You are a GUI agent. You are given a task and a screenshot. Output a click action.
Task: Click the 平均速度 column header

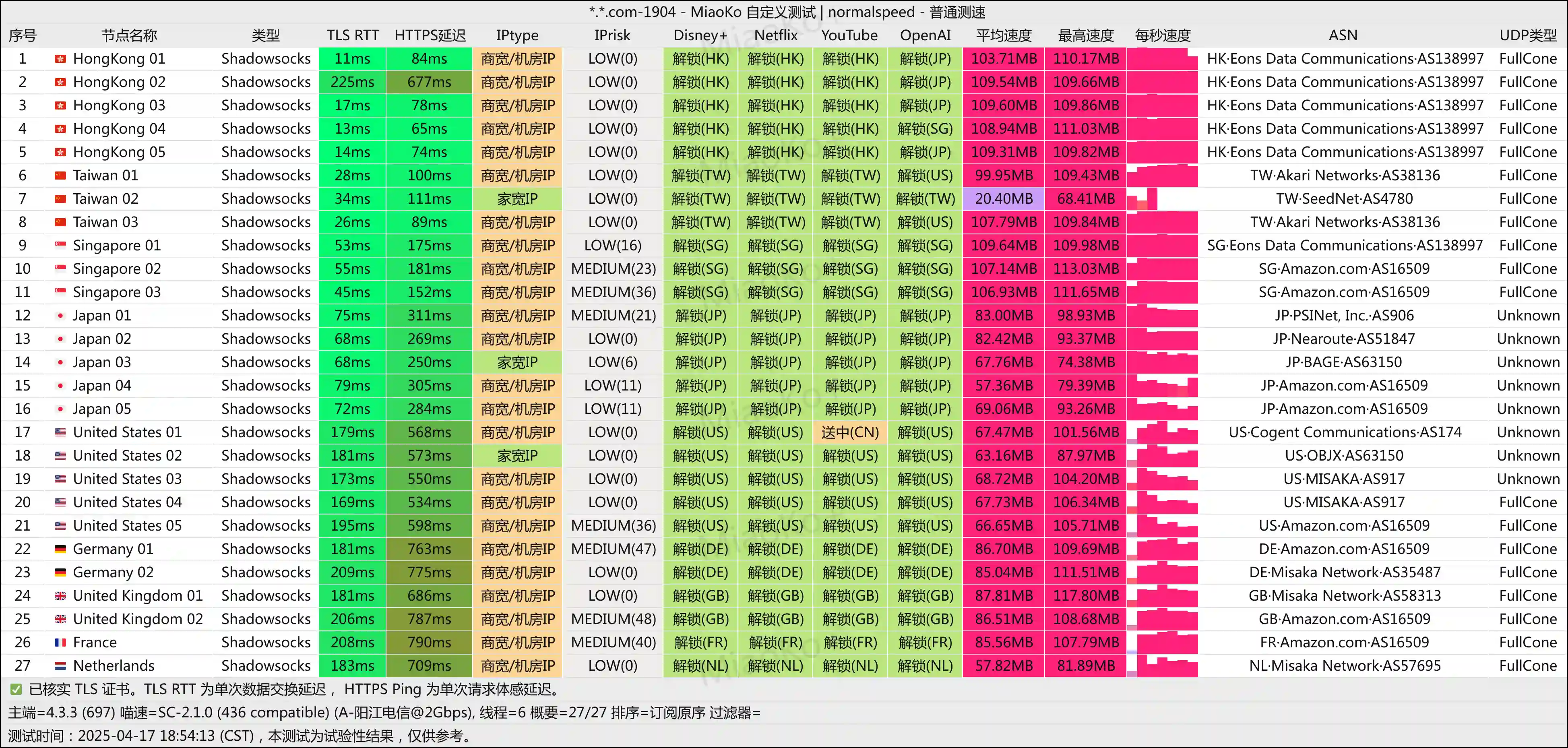[x=1004, y=35]
